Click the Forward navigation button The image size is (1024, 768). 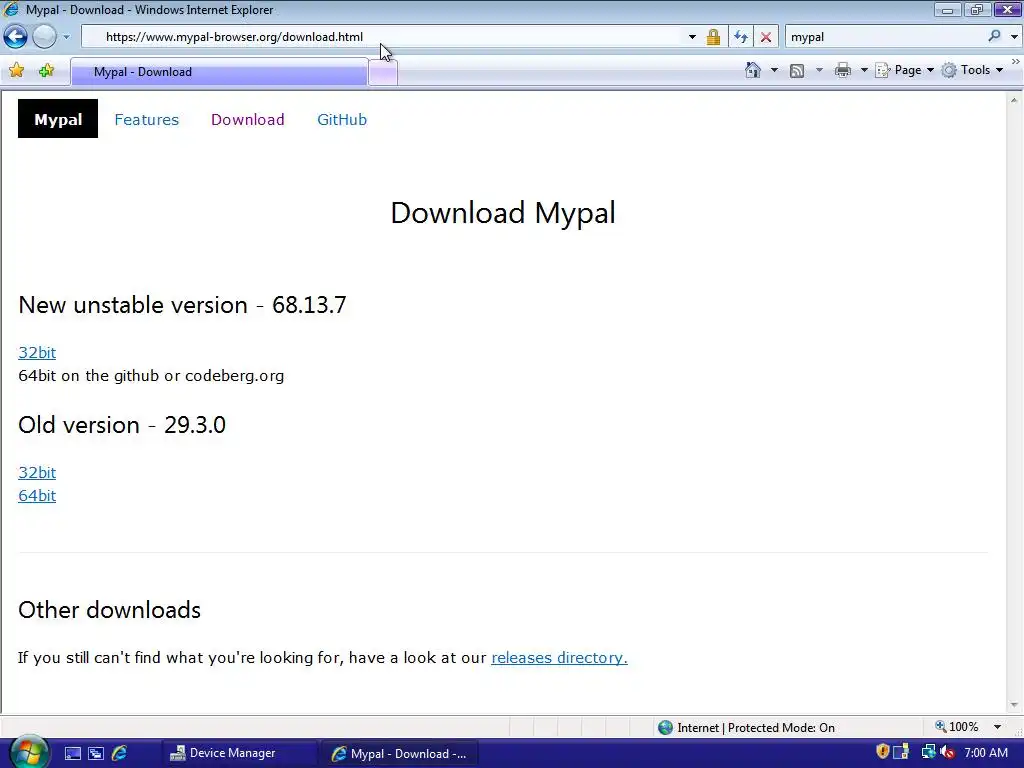tap(44, 37)
